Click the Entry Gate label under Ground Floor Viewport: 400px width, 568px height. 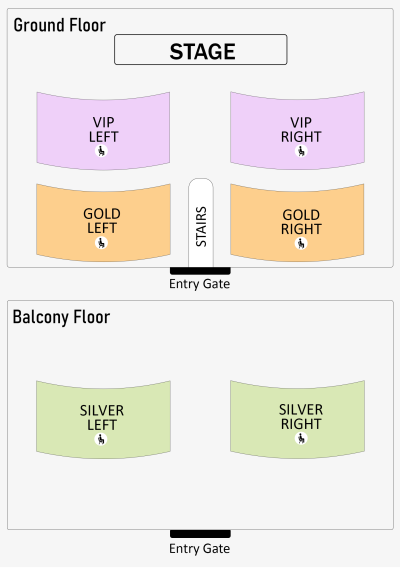point(200,284)
